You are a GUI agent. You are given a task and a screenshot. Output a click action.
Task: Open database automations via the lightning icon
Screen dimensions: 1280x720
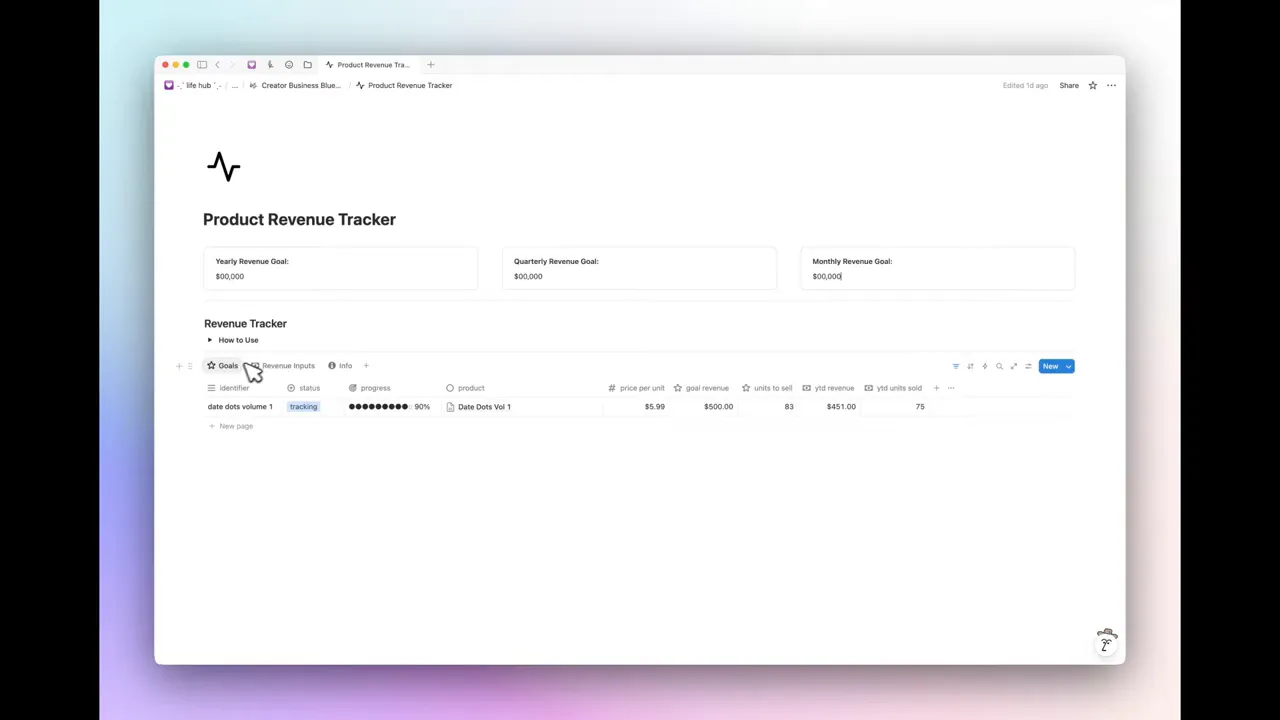(984, 366)
